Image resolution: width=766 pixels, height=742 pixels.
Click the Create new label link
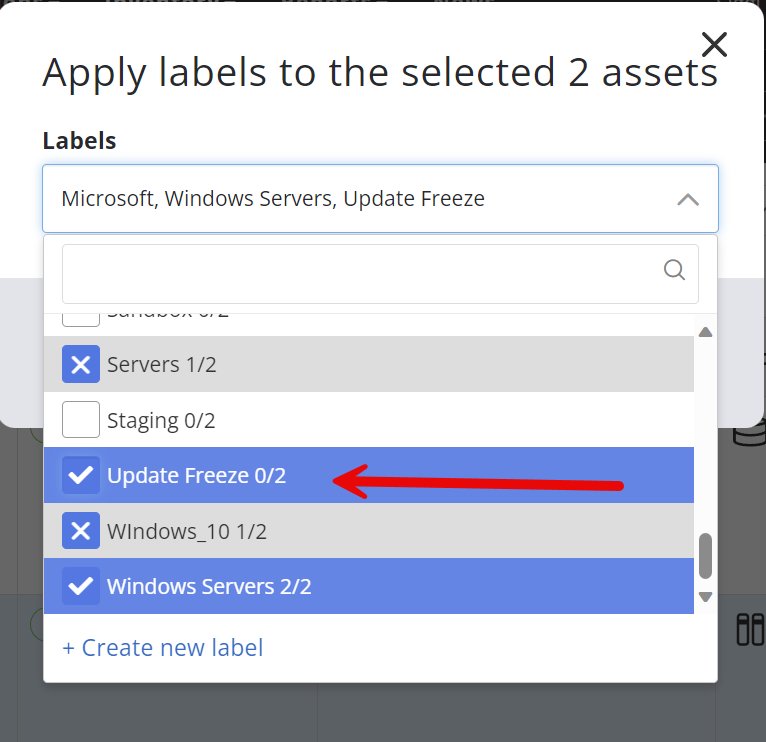(x=172, y=648)
